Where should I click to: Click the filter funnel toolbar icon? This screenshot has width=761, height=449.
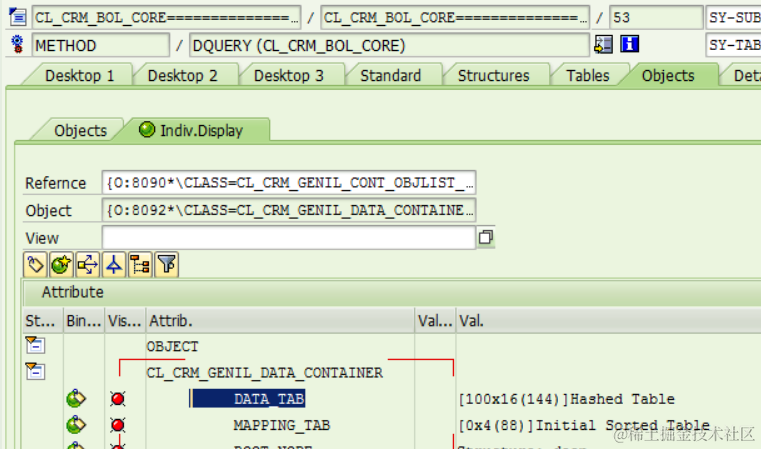pyautogui.click(x=166, y=265)
